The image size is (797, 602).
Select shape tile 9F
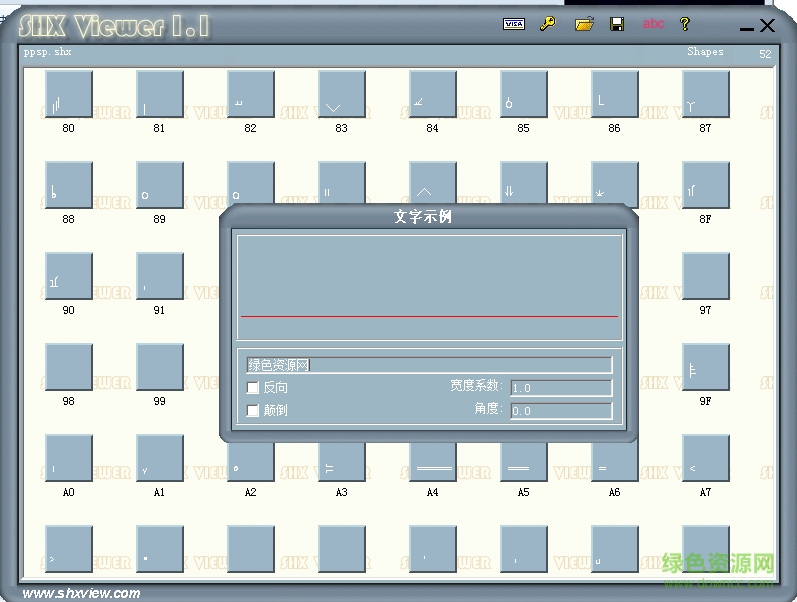point(706,367)
